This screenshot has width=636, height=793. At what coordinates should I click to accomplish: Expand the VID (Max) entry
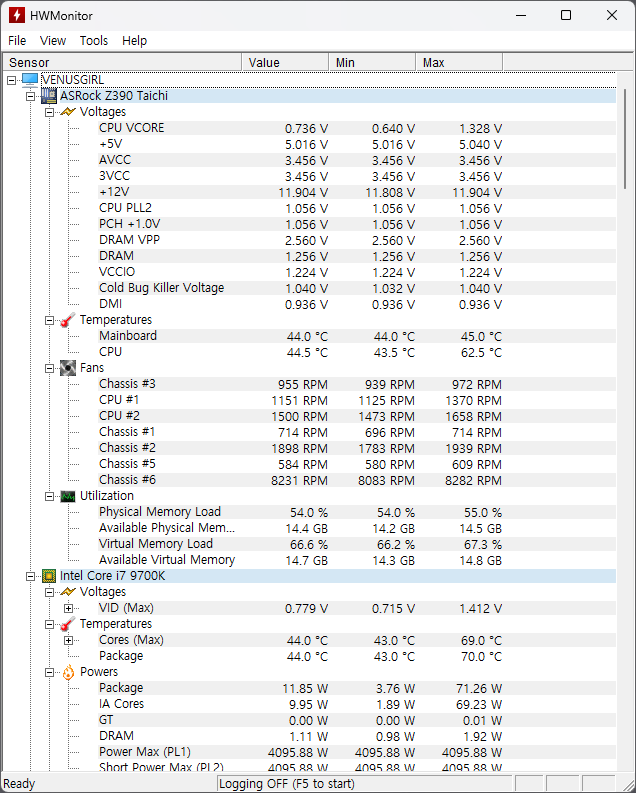coord(69,608)
